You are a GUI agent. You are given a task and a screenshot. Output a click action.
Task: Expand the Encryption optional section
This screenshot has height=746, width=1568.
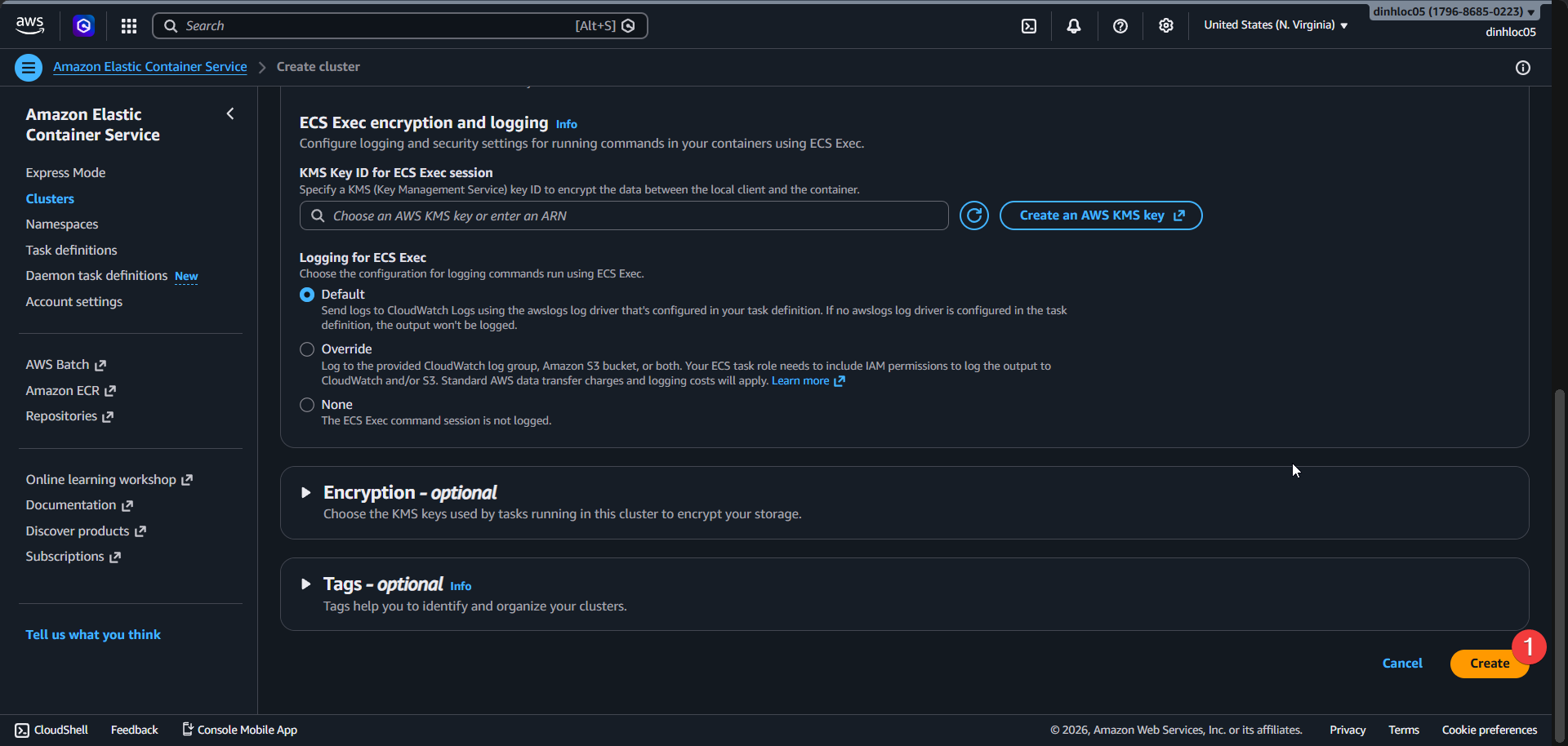[x=306, y=492]
